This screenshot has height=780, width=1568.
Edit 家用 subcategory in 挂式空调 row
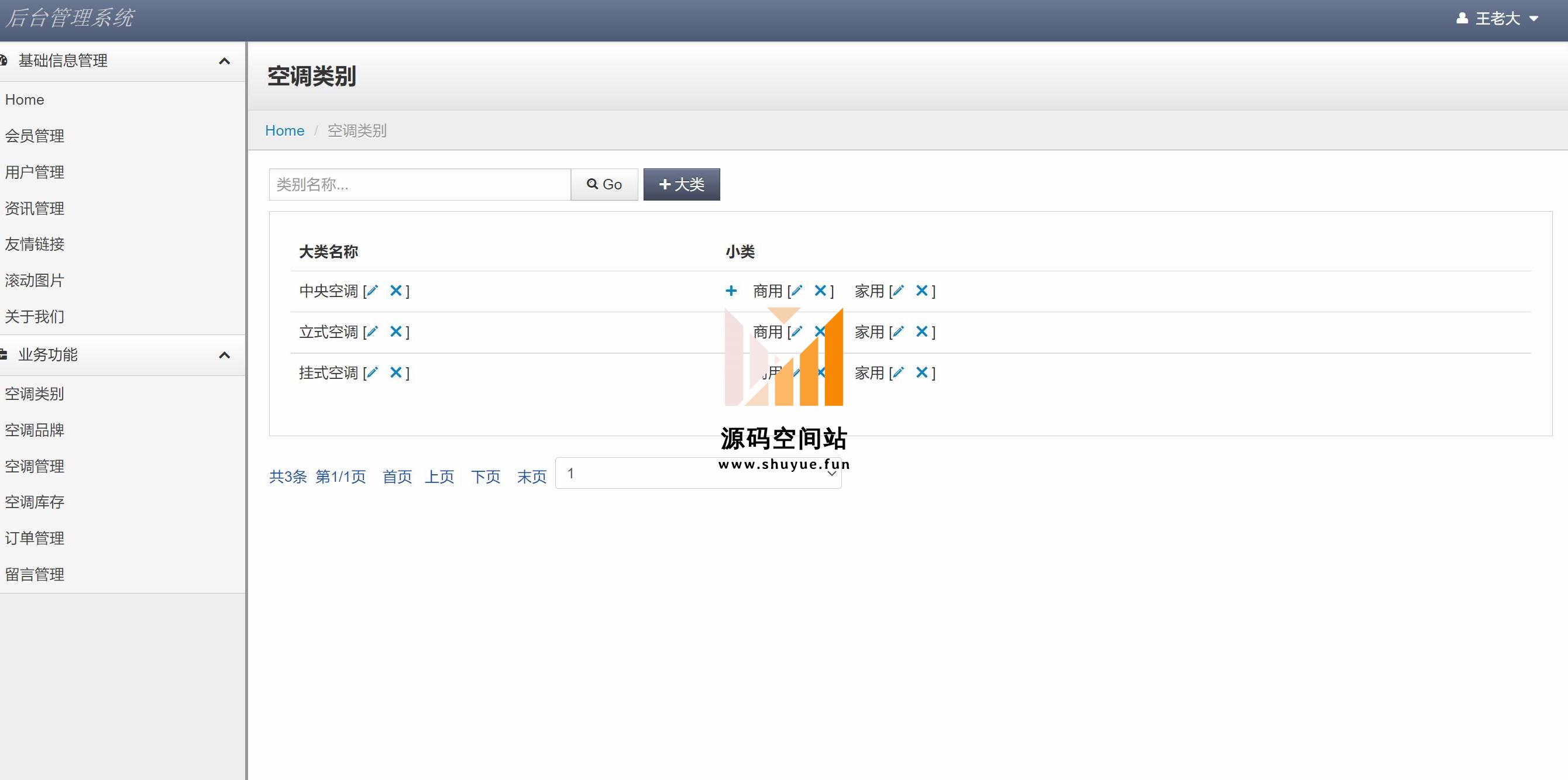tap(898, 372)
